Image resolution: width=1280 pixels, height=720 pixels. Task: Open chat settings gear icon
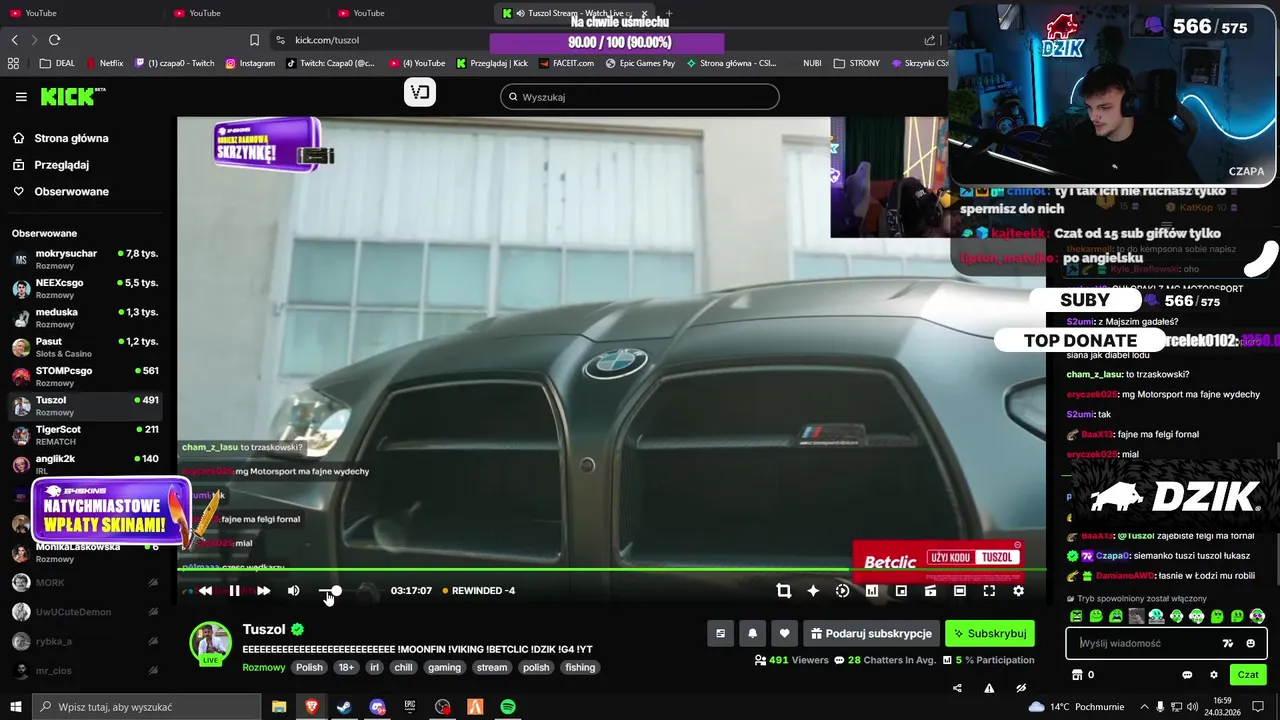tap(1214, 675)
